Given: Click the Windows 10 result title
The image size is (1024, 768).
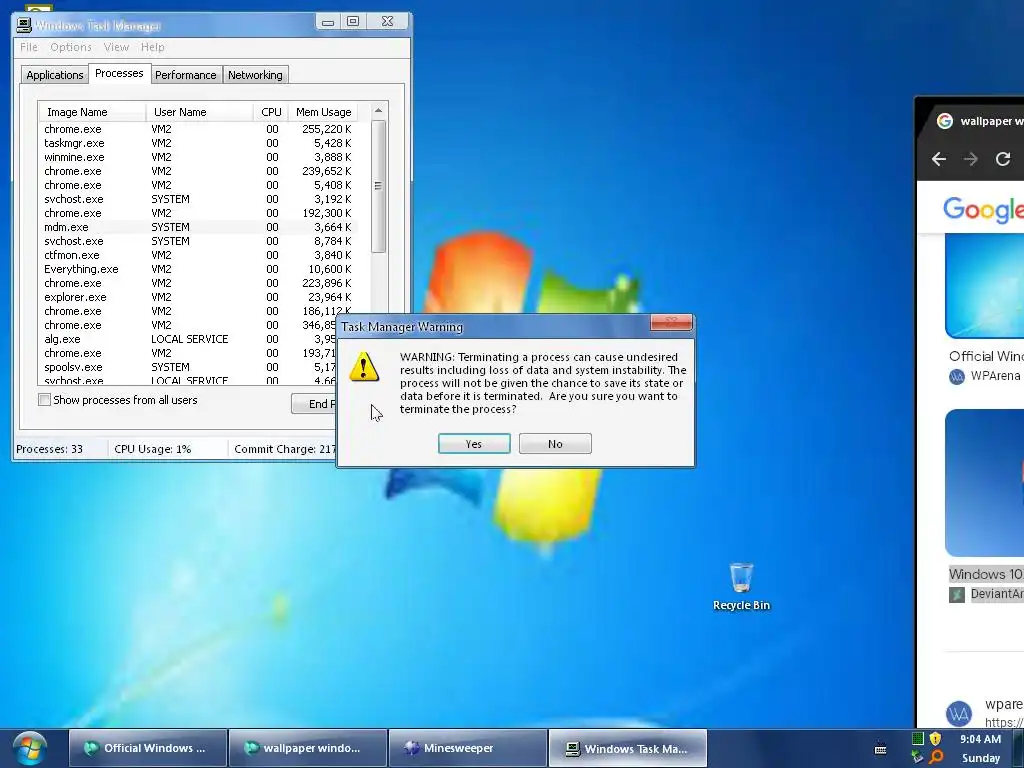Looking at the screenshot, I should [986, 574].
